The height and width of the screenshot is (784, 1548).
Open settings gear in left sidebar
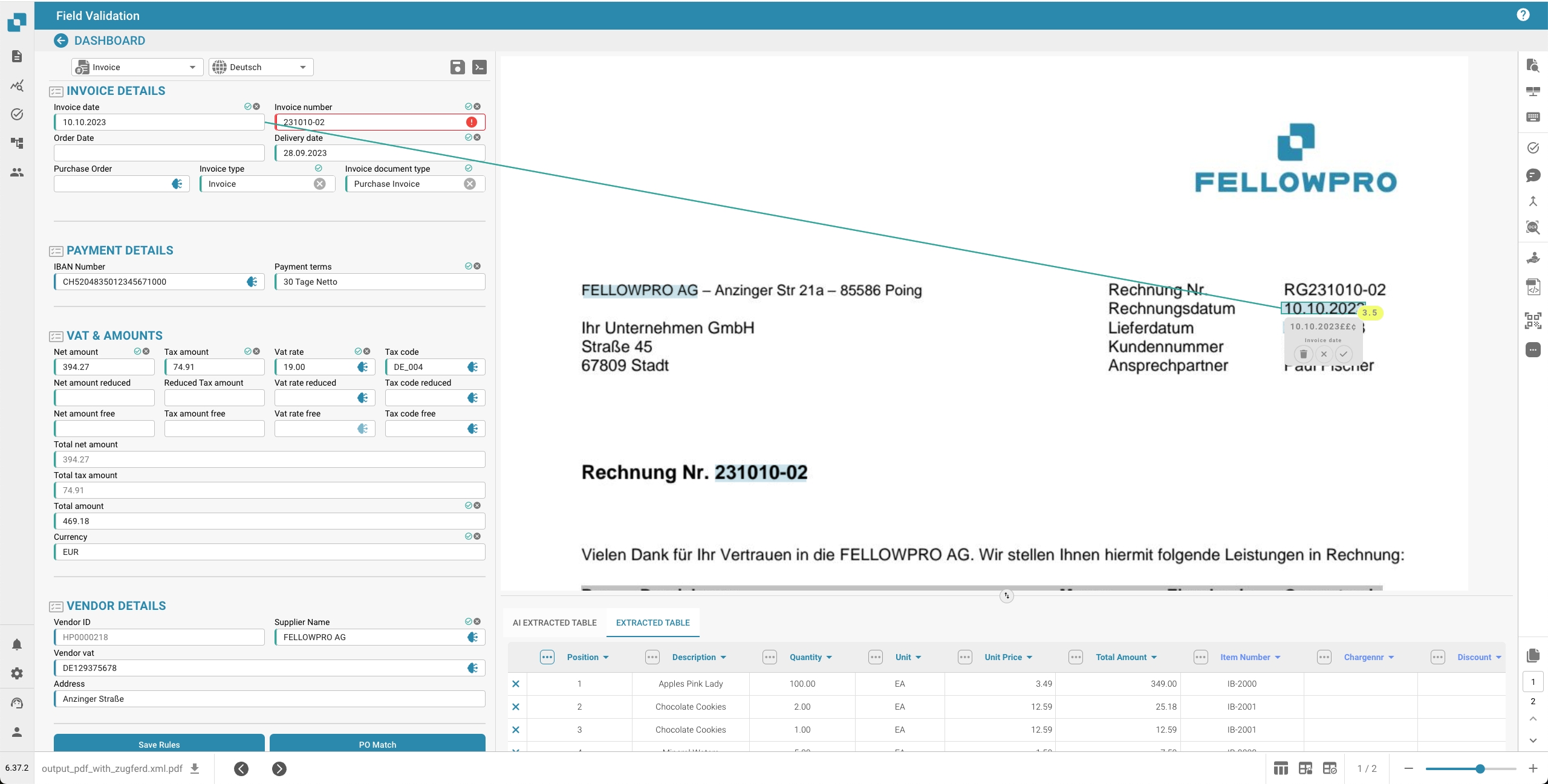(x=17, y=673)
